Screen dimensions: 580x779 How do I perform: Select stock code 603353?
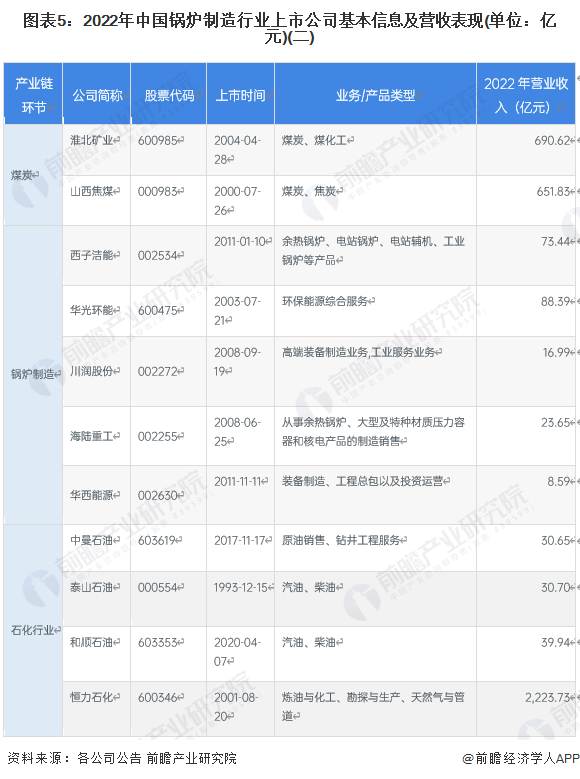[158, 642]
